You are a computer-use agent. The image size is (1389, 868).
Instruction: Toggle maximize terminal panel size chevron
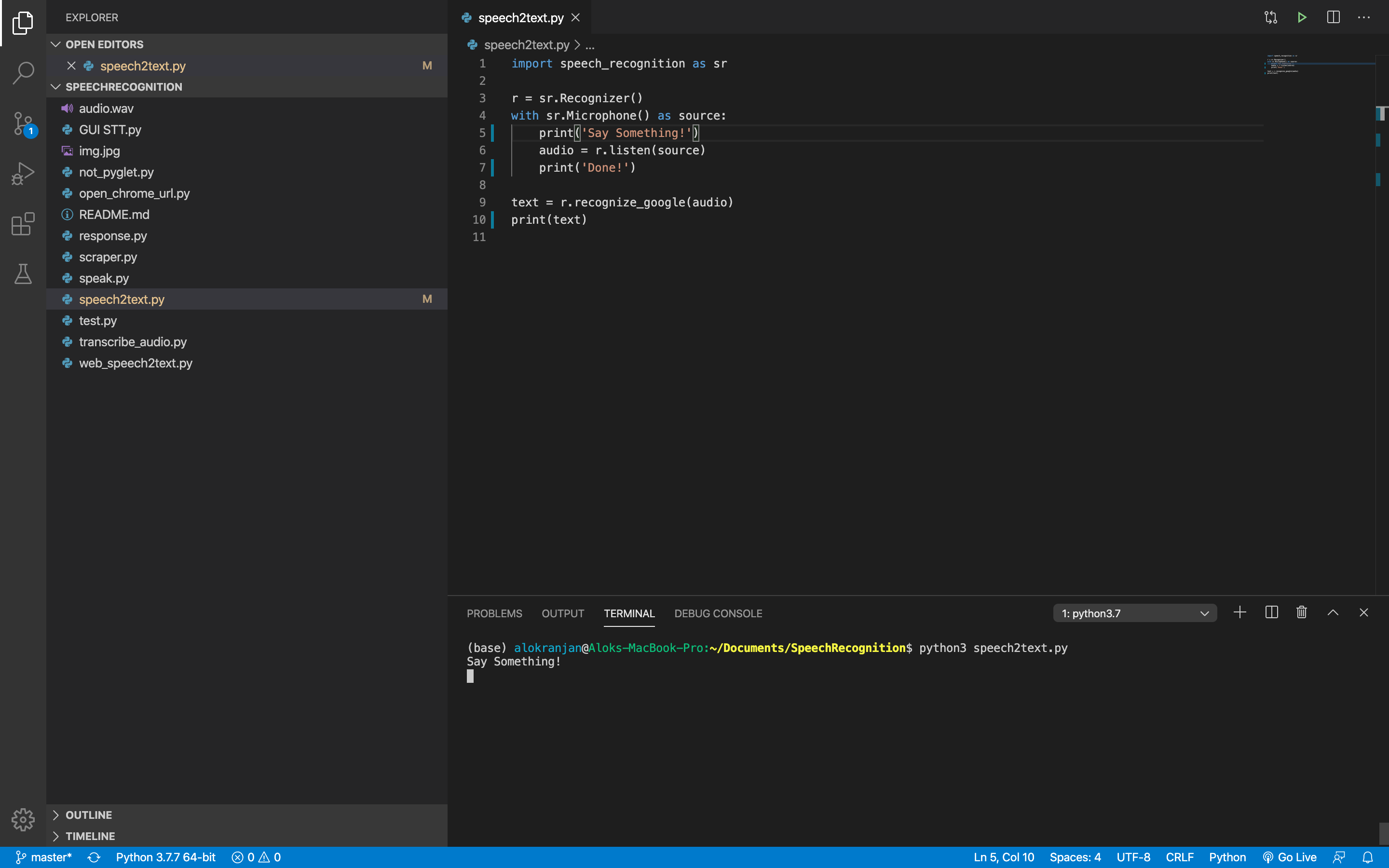point(1333,612)
